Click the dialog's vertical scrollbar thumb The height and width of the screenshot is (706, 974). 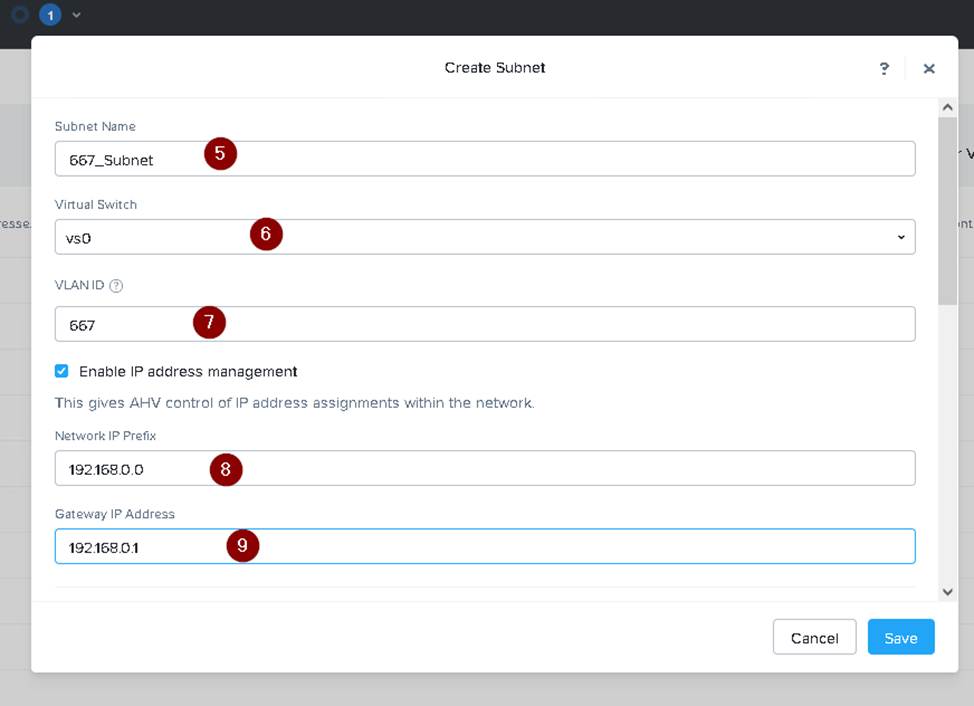click(948, 210)
